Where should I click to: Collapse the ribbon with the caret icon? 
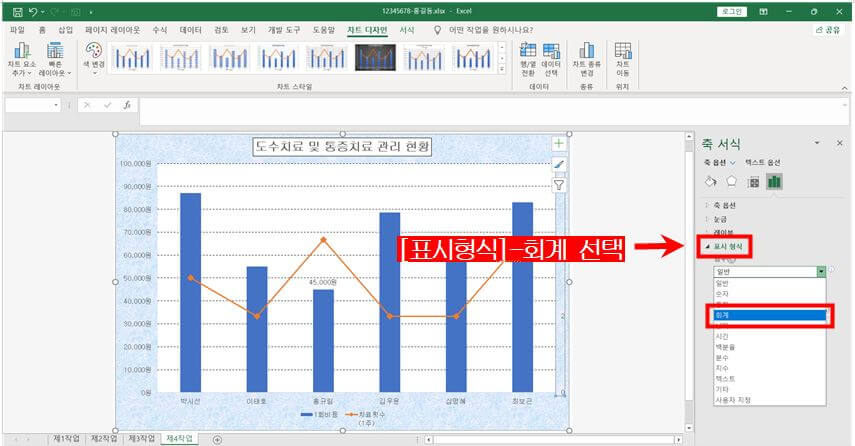pyautogui.click(x=844, y=88)
